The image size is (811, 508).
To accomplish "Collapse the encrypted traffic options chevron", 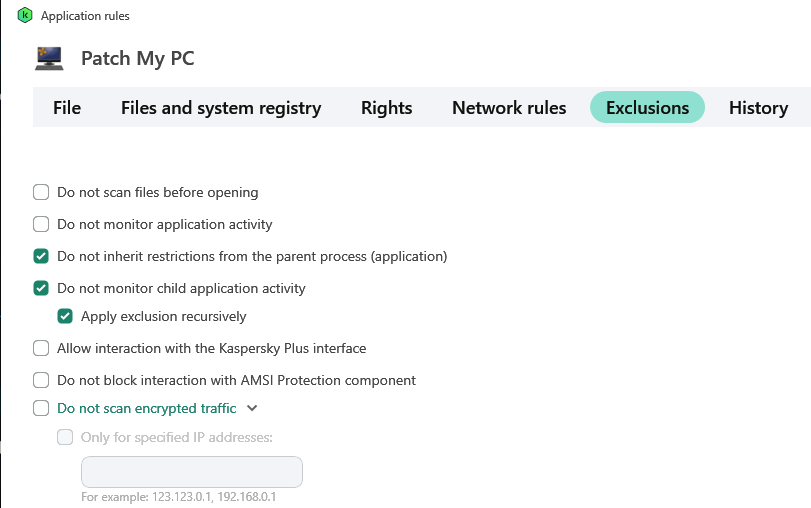I will point(252,408).
